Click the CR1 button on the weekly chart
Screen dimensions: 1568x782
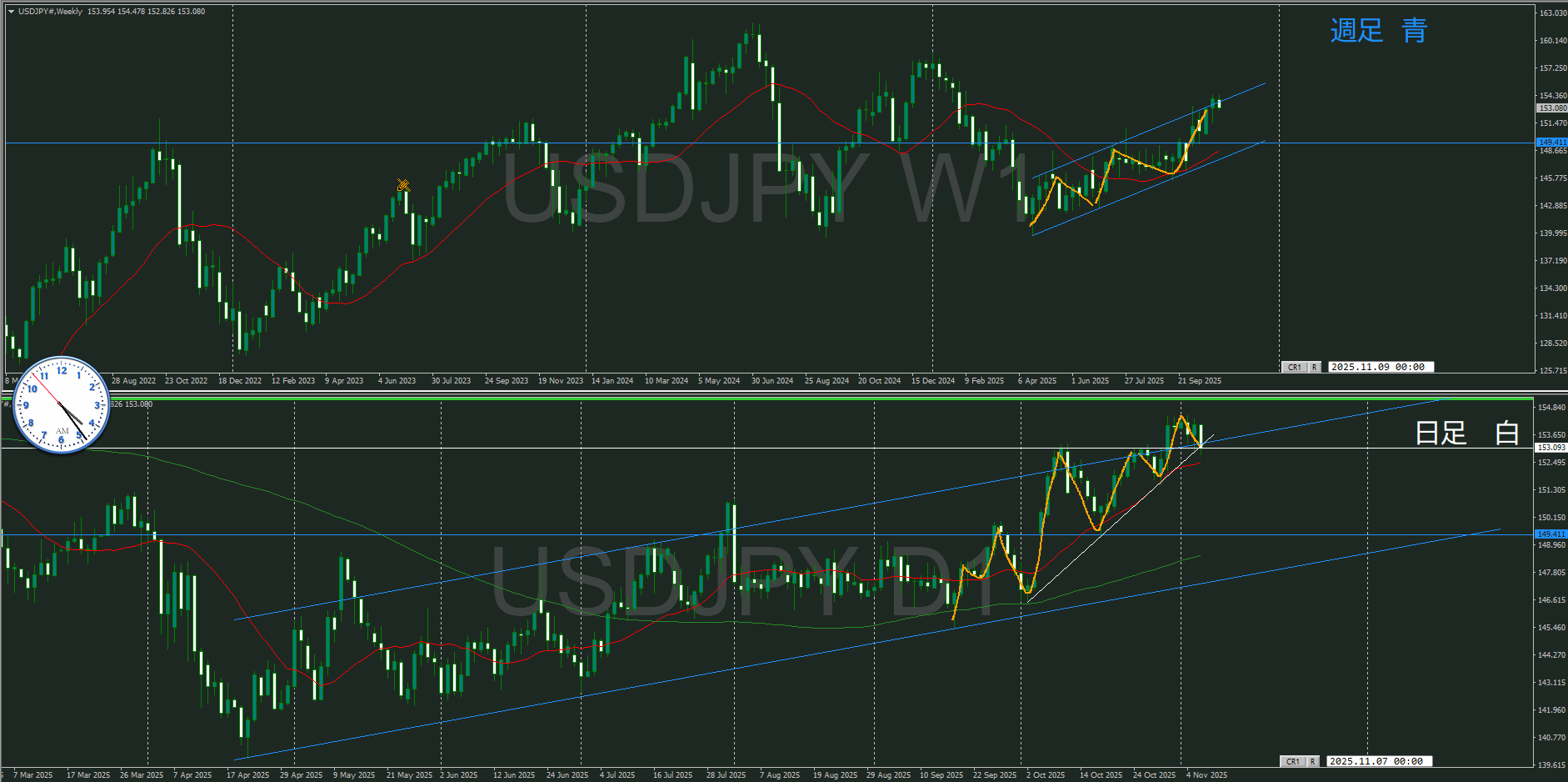click(x=1294, y=367)
